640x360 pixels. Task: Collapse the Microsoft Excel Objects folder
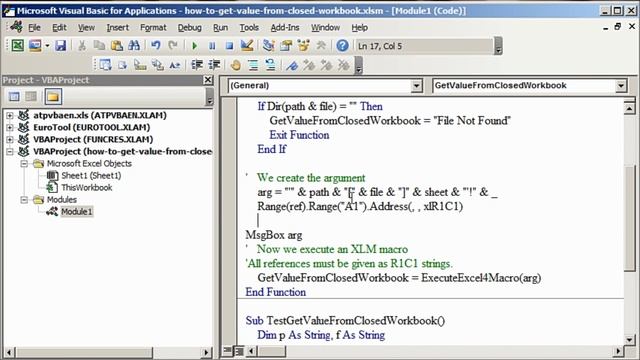point(24,164)
